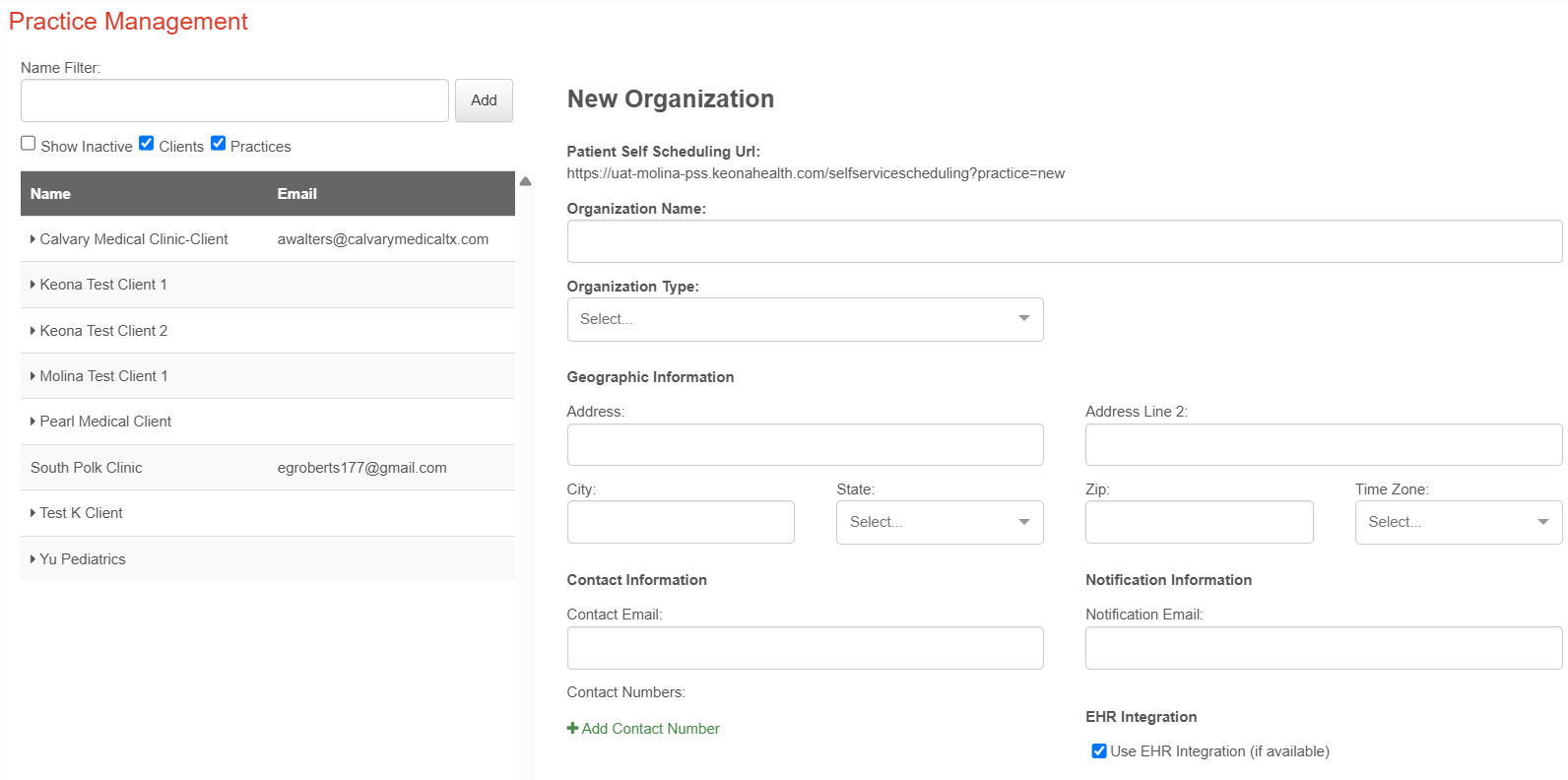Uncheck the Clients filter checkbox

click(147, 144)
